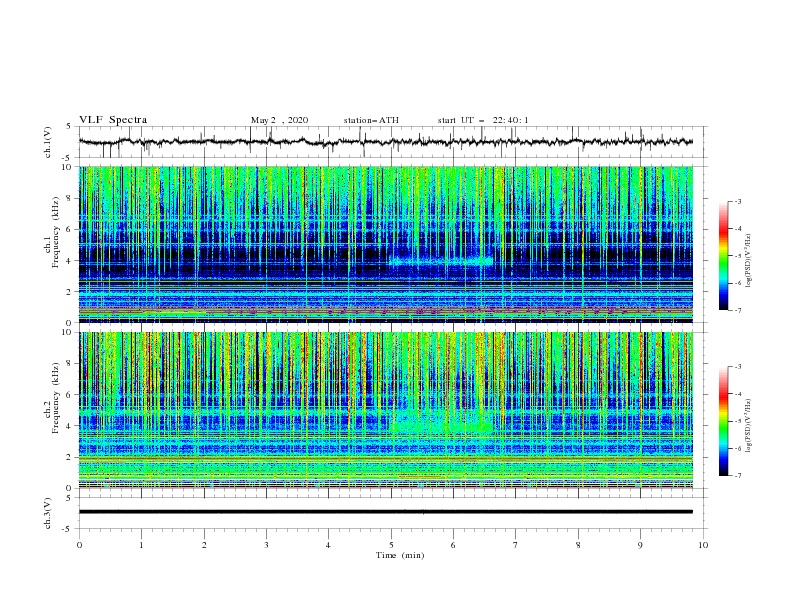Click the "2" tick label on time axis
792x612 pixels.
pyautogui.click(x=204, y=545)
